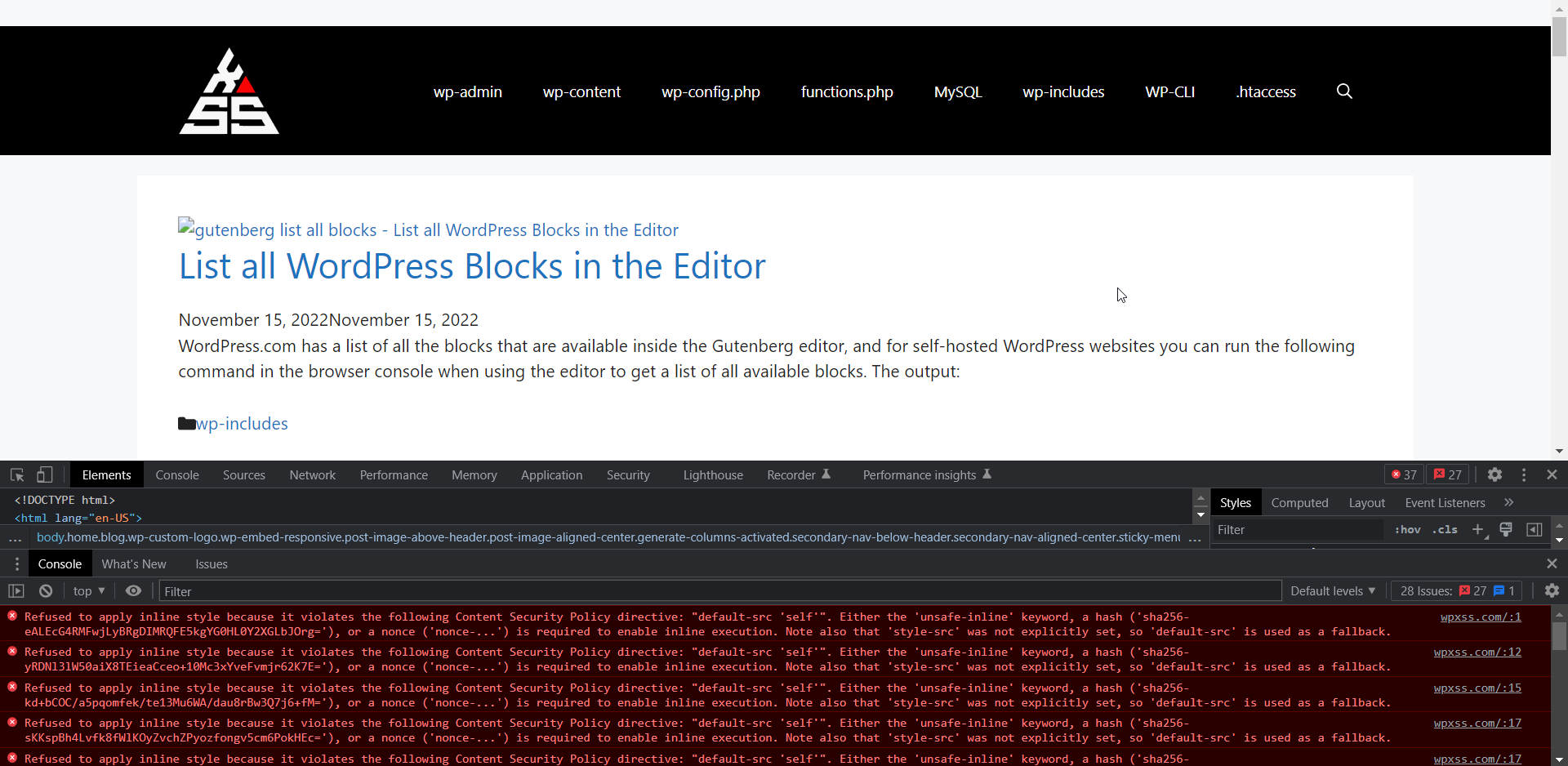This screenshot has width=1568, height=766.
Task: Open the drawer kebab menu beside Console
Action: 16,563
